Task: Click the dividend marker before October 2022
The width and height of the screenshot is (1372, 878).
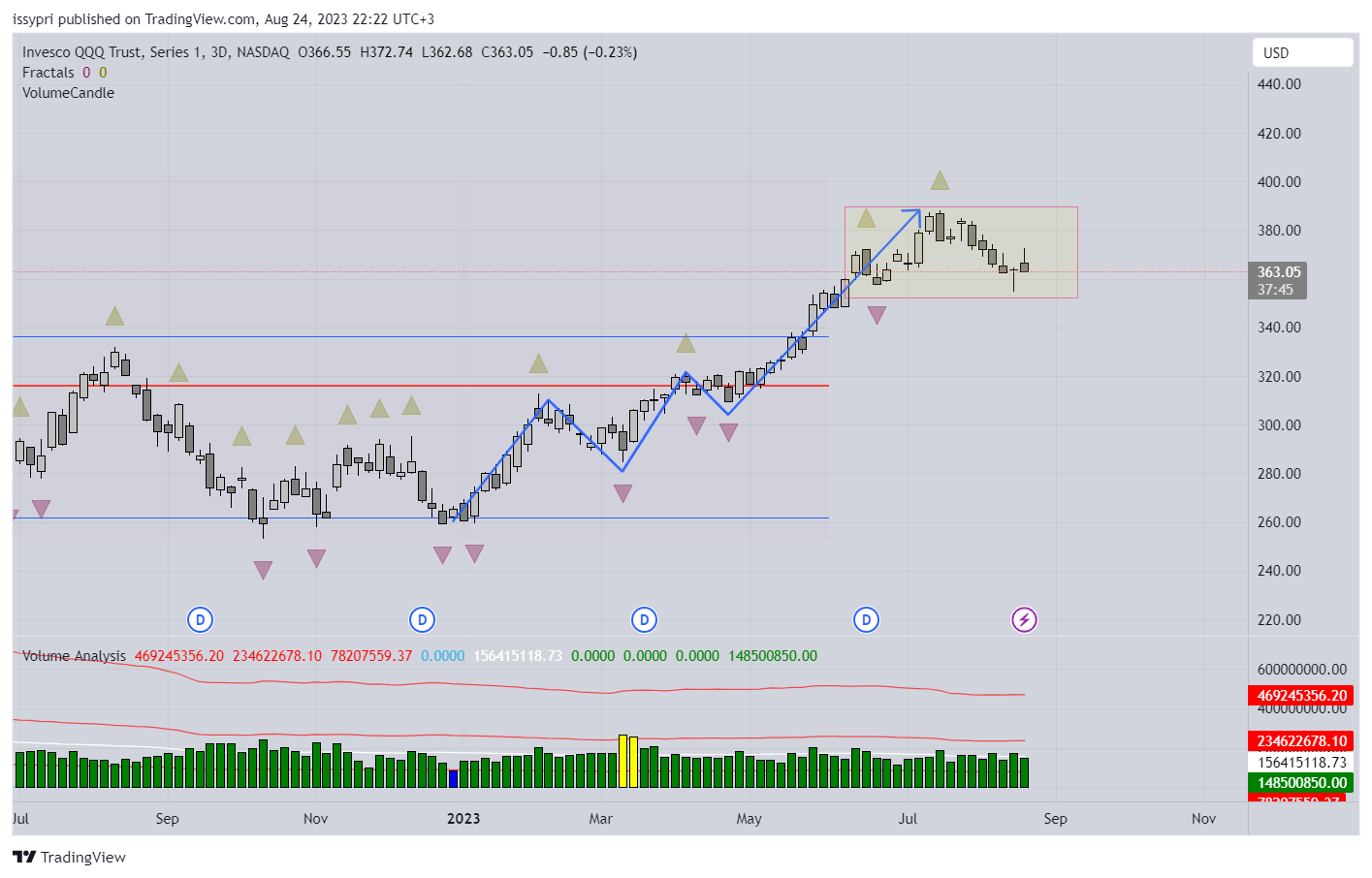Action: 200,619
